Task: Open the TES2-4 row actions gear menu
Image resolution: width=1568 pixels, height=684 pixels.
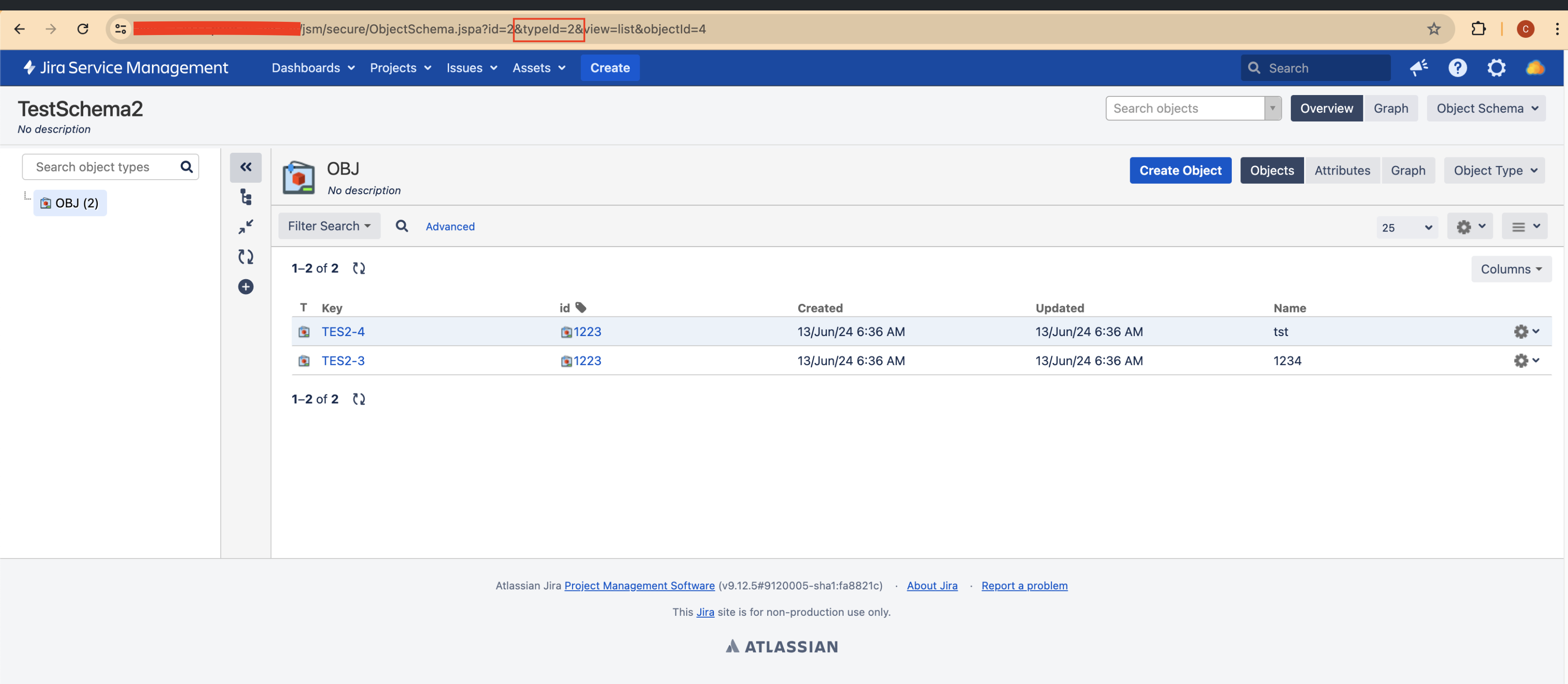Action: click(1526, 331)
